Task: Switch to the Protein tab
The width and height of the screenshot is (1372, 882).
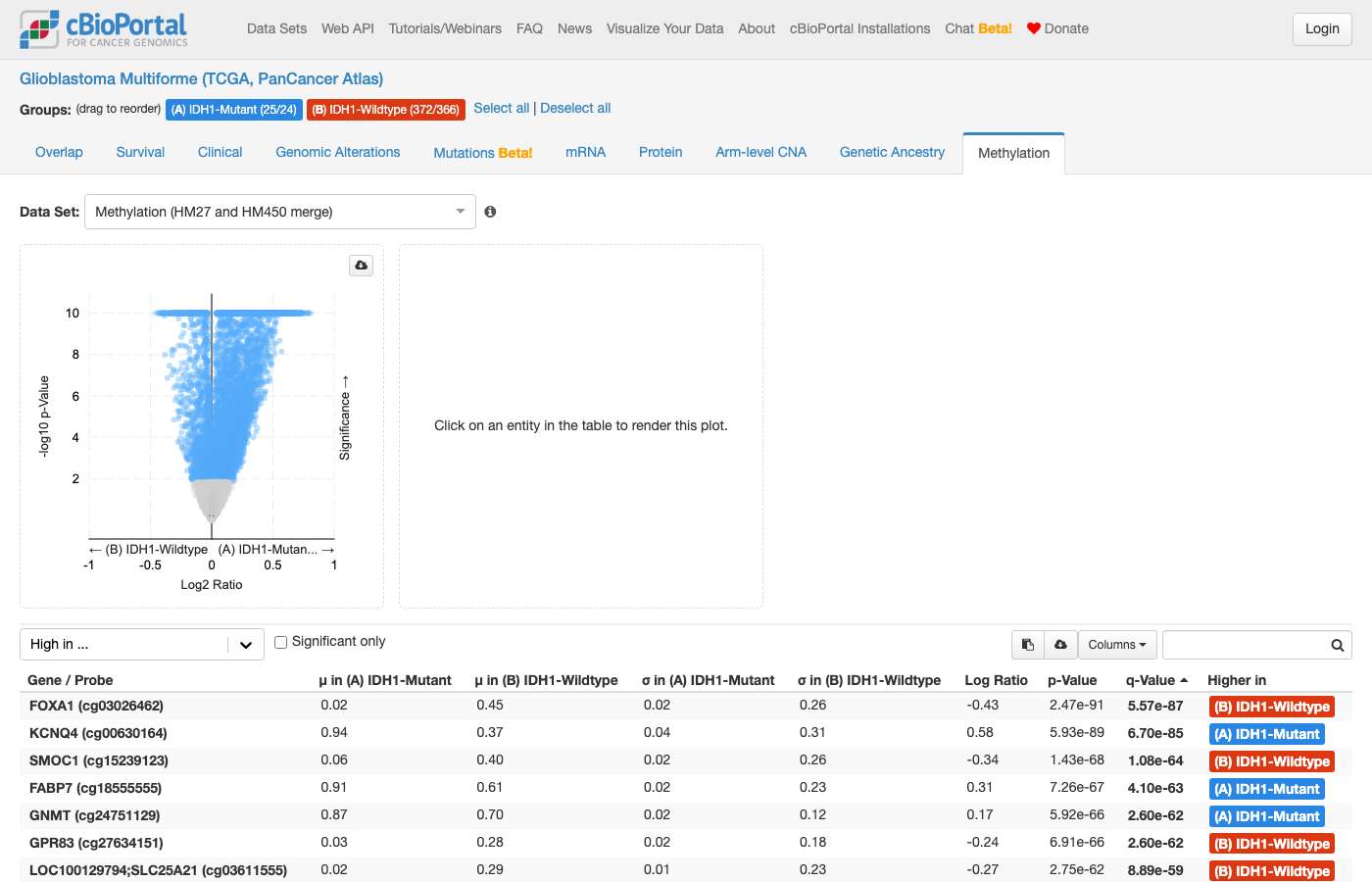Action: [661, 152]
